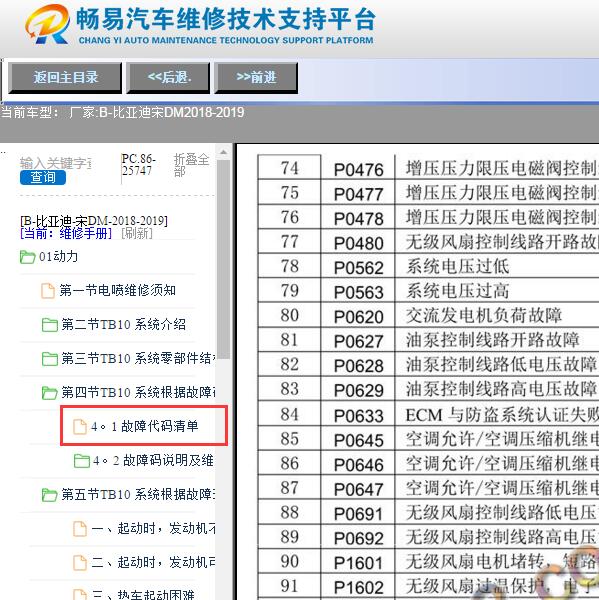This screenshot has height=600, width=599.
Task: Click row number 74 cell
Action: (289, 168)
